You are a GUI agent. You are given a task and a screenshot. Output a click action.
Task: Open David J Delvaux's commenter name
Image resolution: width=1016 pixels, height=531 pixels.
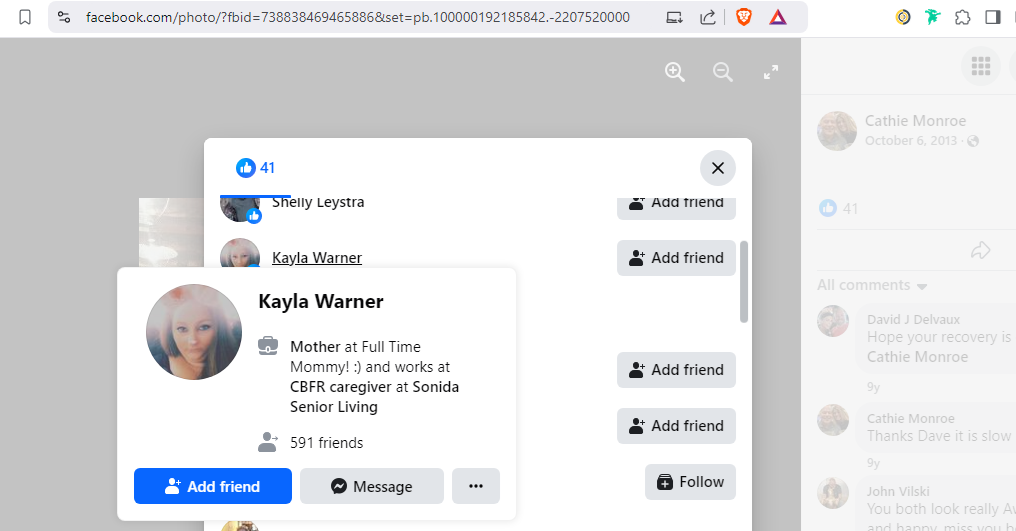tap(913, 320)
